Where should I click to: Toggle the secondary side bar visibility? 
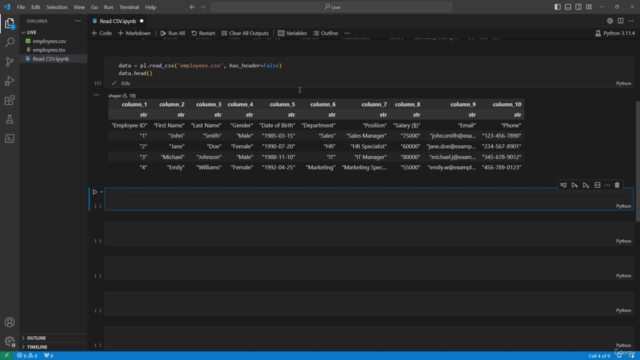coord(578,7)
